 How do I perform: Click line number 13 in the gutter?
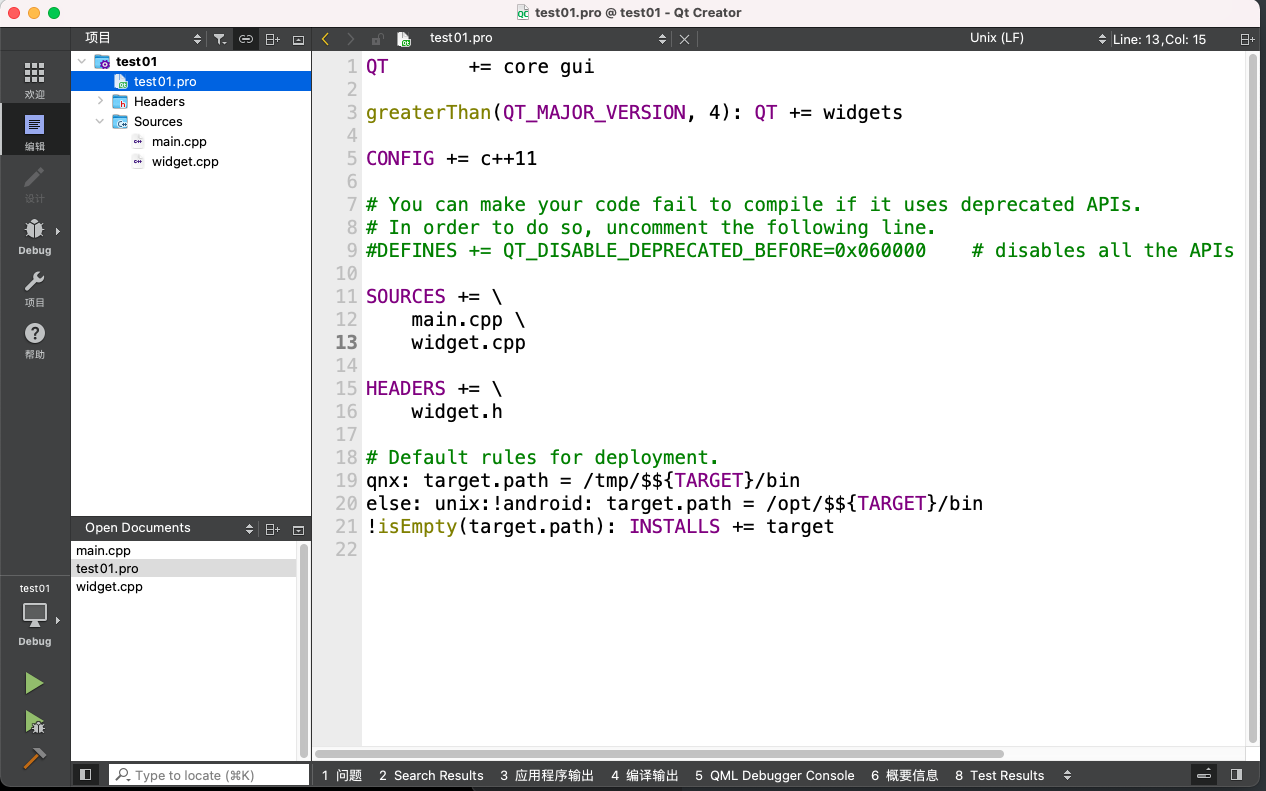(x=346, y=343)
